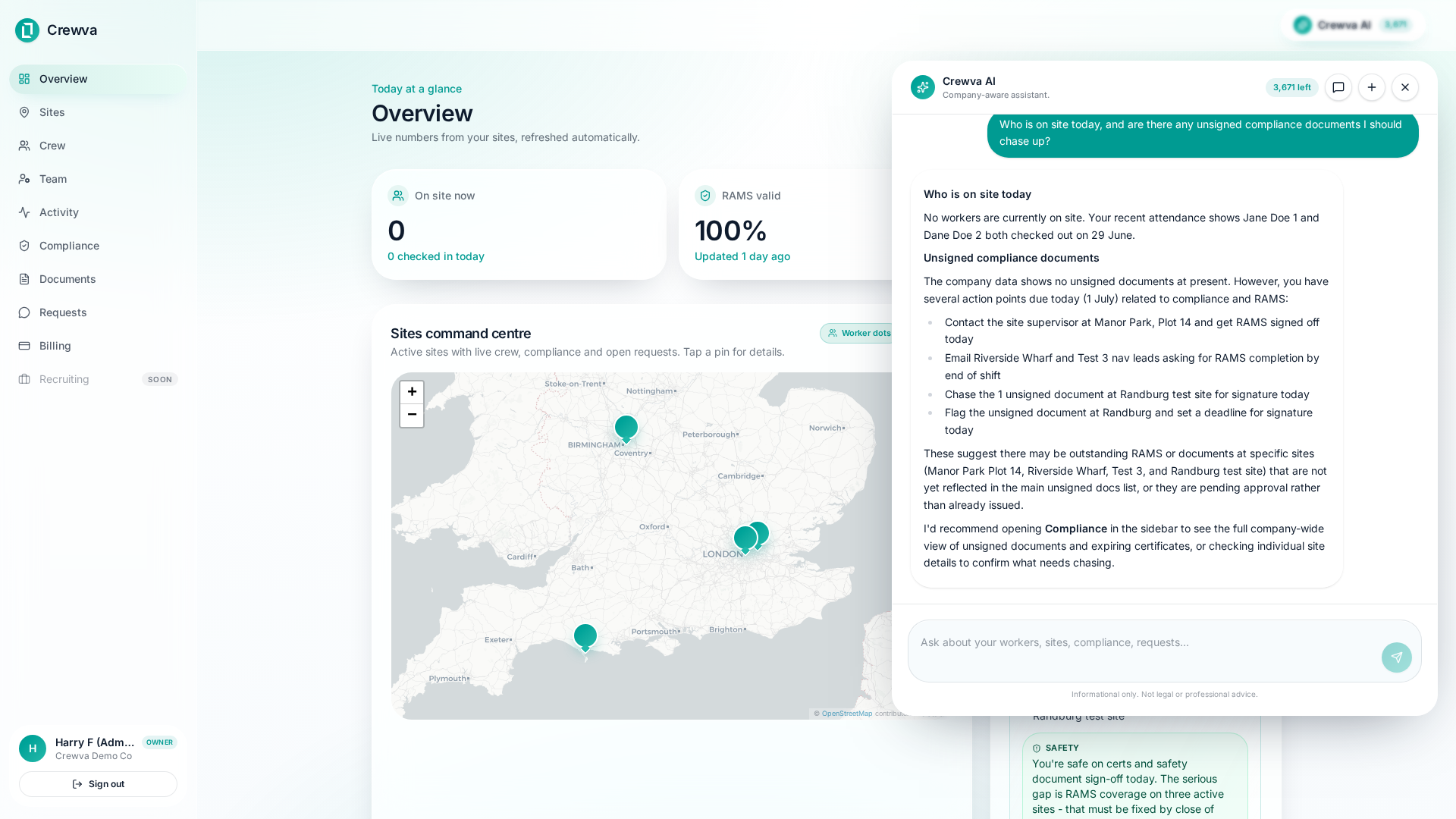Click the Sign out button

point(98,784)
